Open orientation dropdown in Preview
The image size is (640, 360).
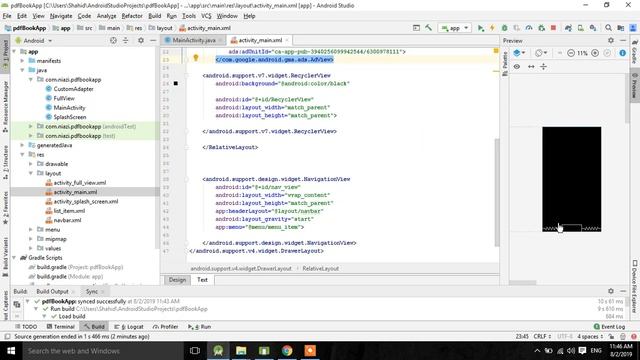point(541,53)
